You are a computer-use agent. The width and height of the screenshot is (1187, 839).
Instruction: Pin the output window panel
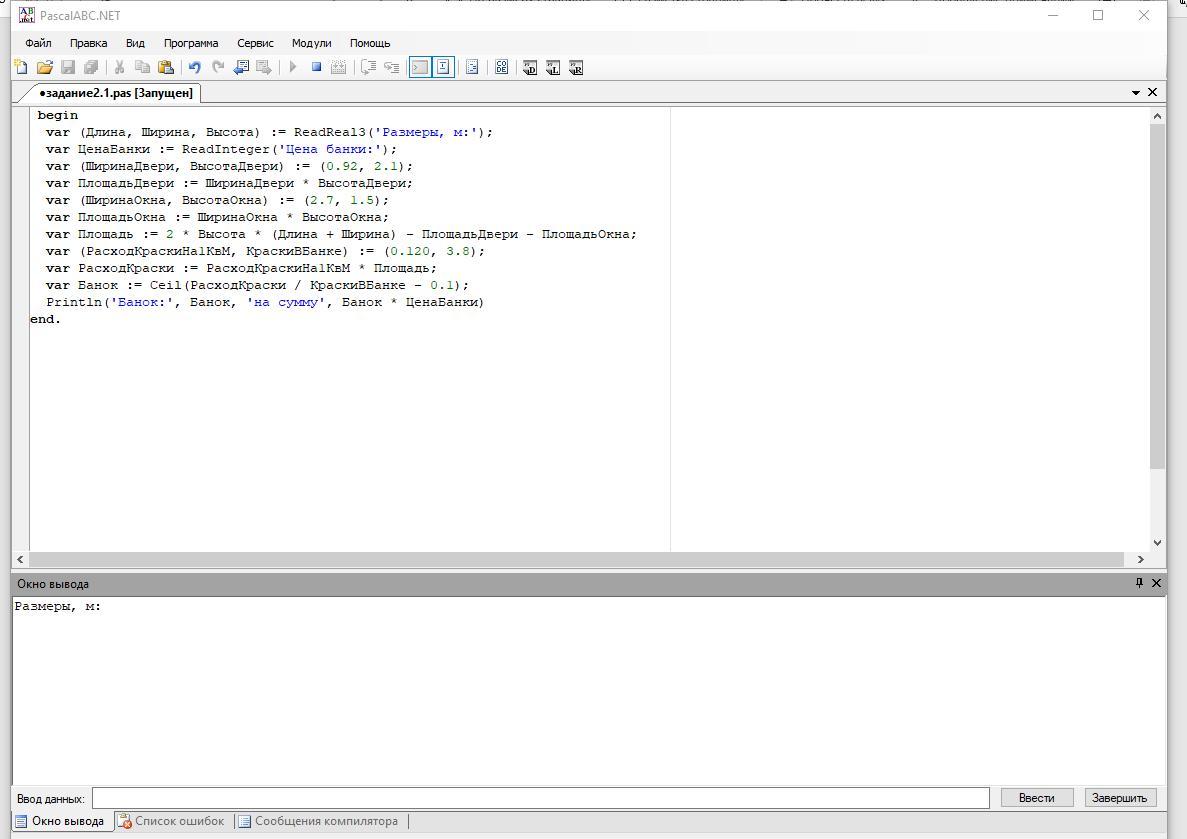pyautogui.click(x=1138, y=583)
